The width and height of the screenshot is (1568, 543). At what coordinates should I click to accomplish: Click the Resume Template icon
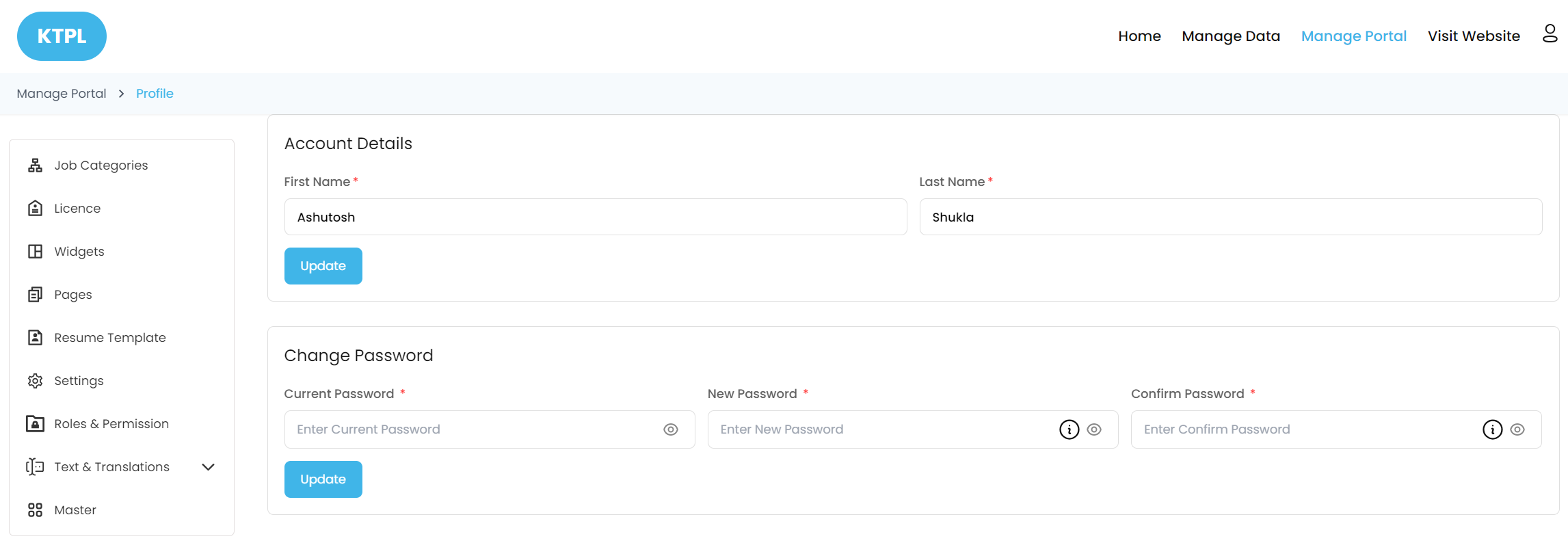tap(35, 338)
